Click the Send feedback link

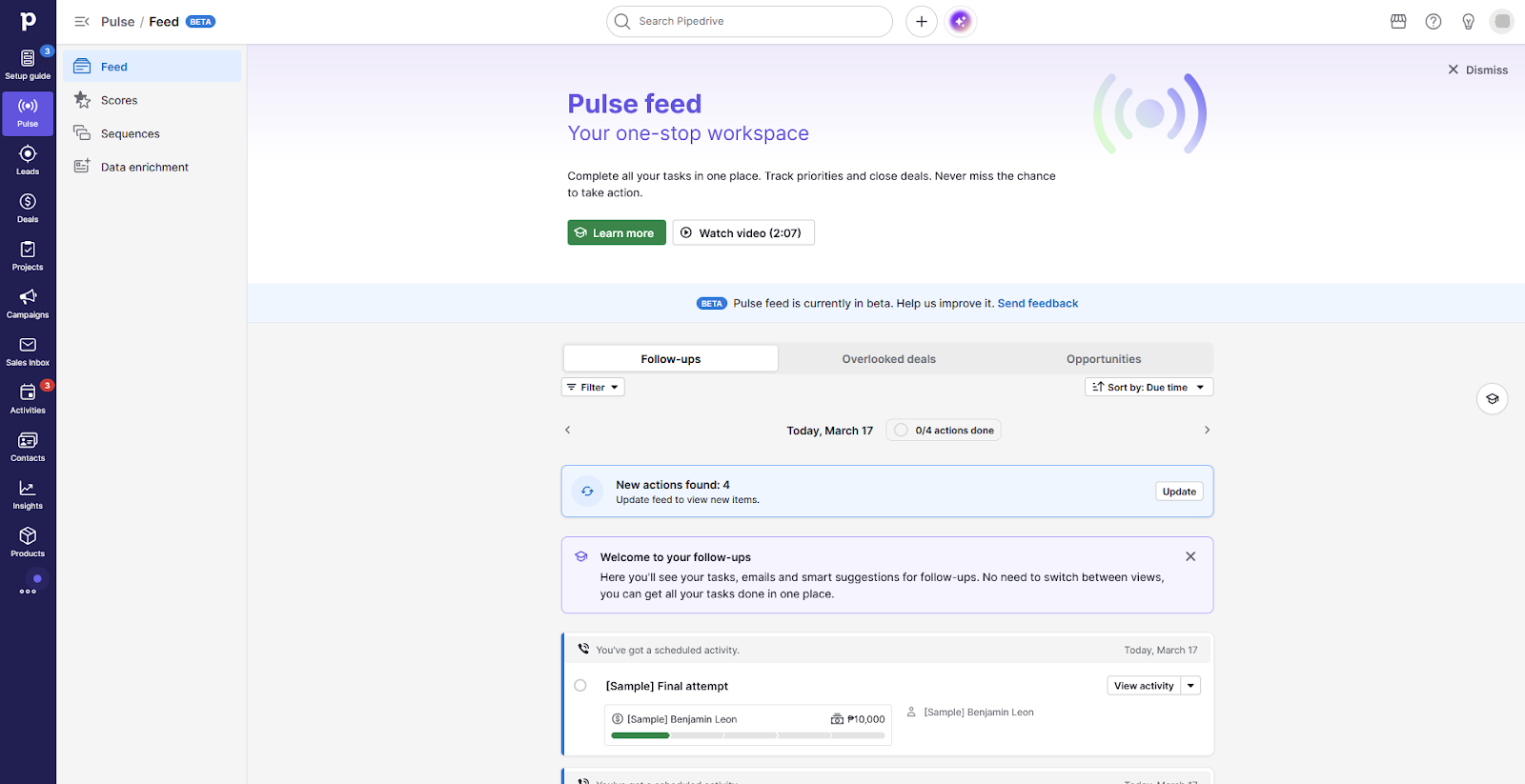(1038, 303)
